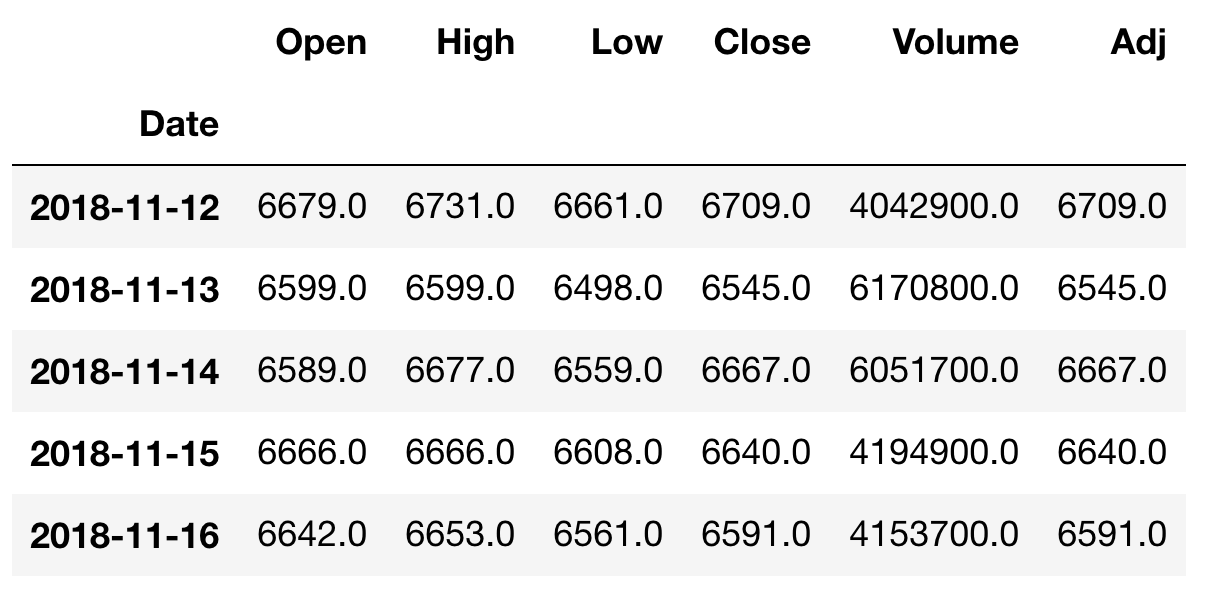Click the Date index label

pos(179,124)
